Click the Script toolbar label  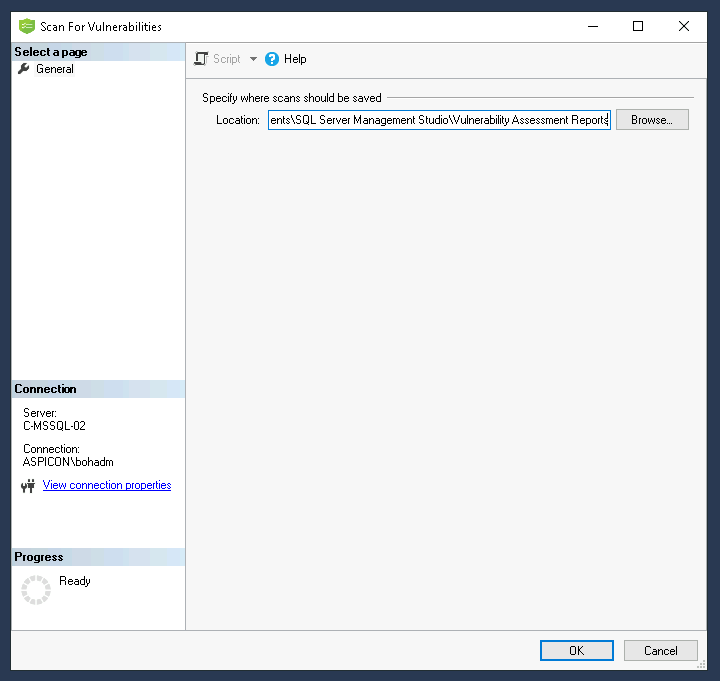click(x=227, y=59)
